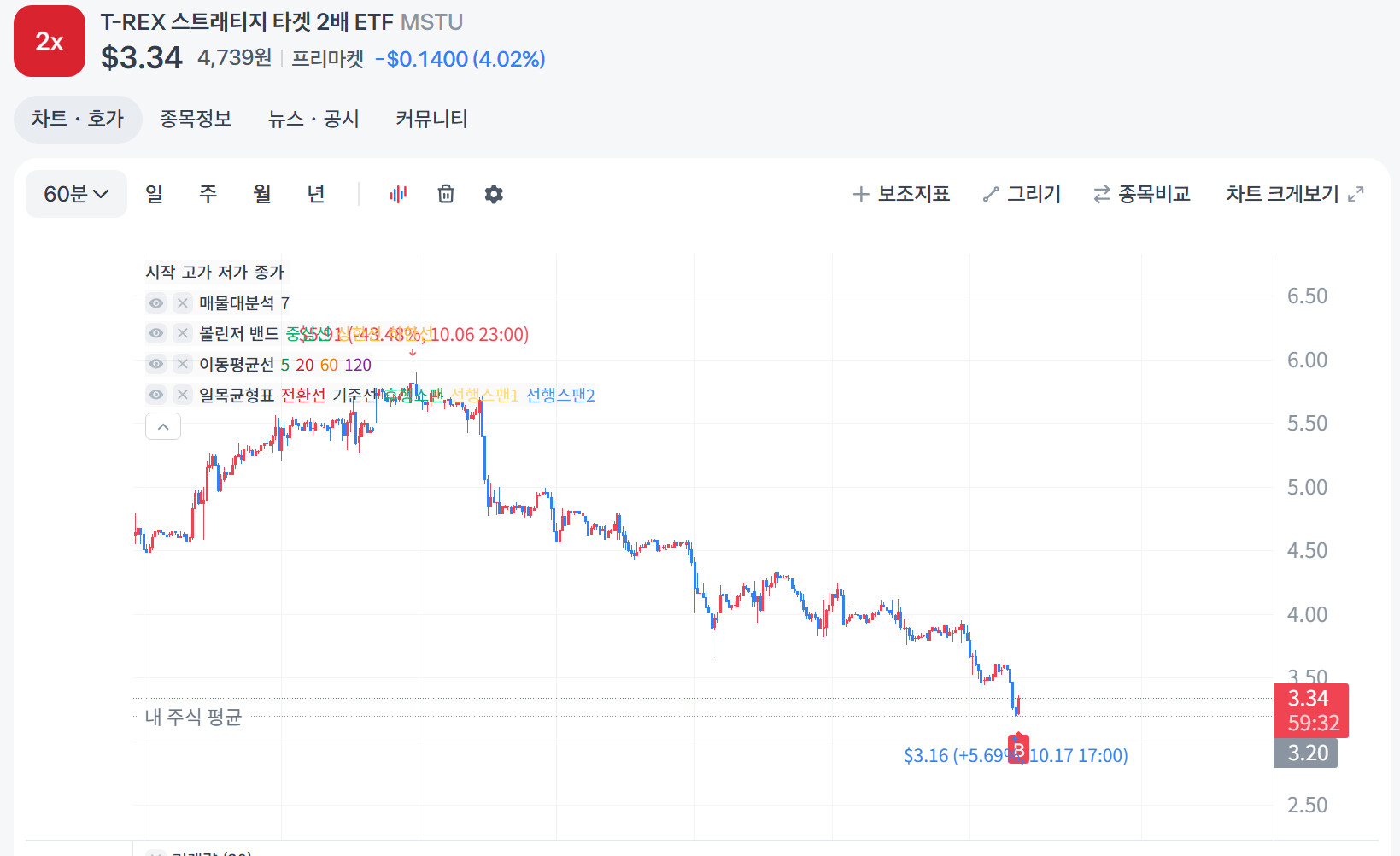Open the candlestick chart type icon
This screenshot has width=1400, height=856.
coord(398,194)
